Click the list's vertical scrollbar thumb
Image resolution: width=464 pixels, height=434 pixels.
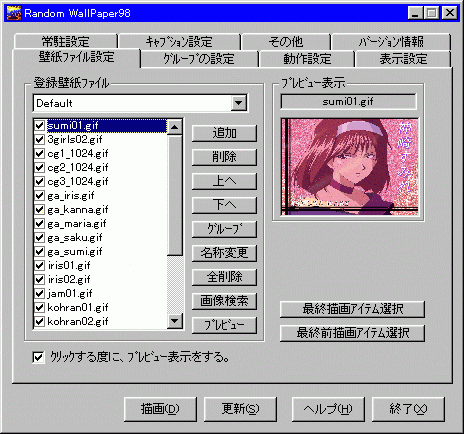click(x=175, y=195)
